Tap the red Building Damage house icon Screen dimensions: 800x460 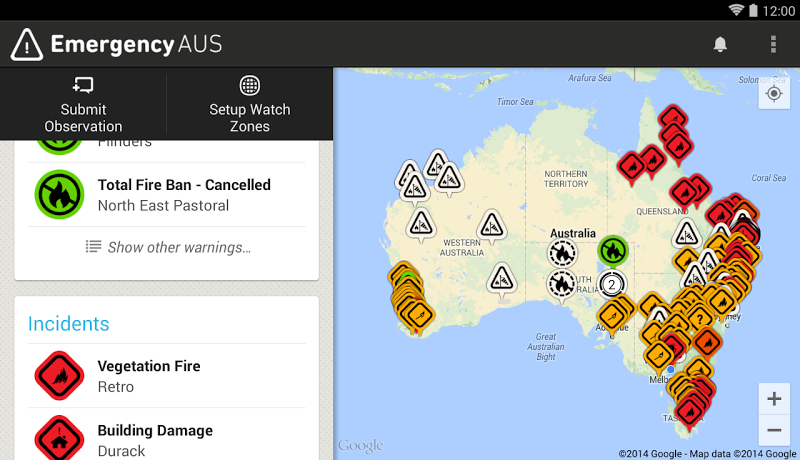[x=59, y=439]
